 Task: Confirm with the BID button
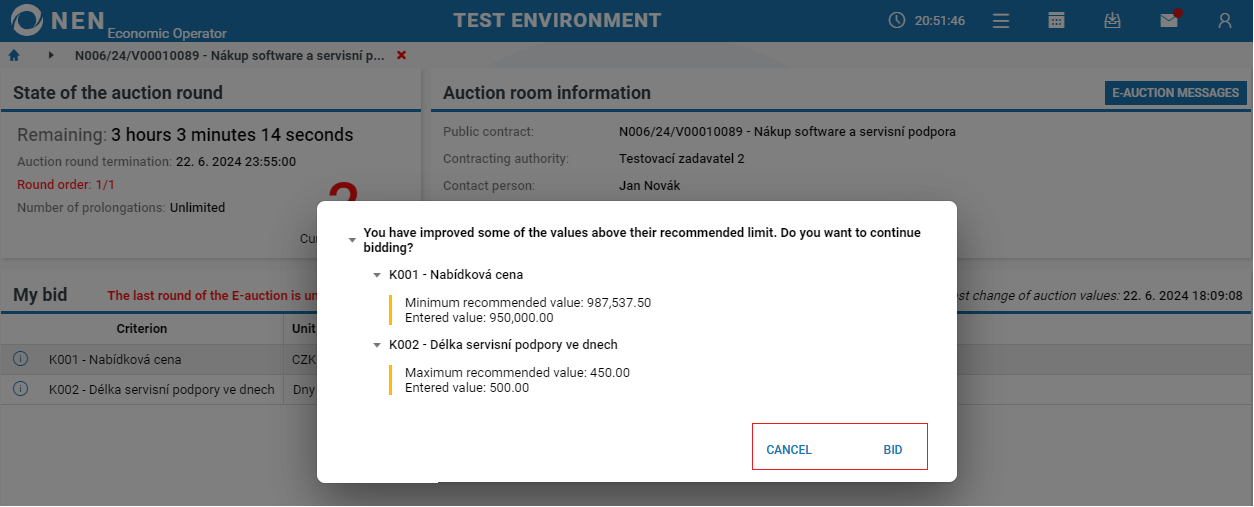coord(893,450)
